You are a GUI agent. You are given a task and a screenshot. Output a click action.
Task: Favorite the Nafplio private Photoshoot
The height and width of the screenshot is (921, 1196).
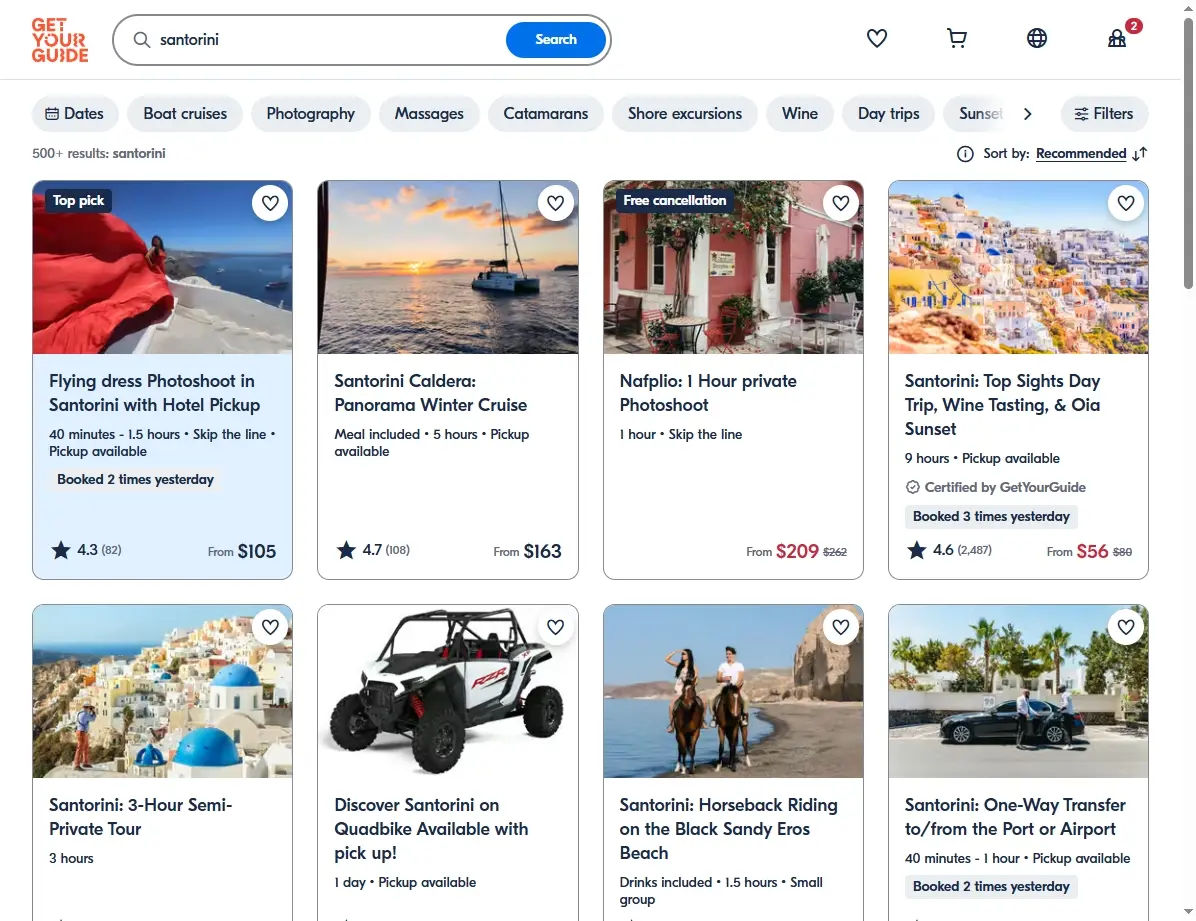pyautogui.click(x=841, y=203)
